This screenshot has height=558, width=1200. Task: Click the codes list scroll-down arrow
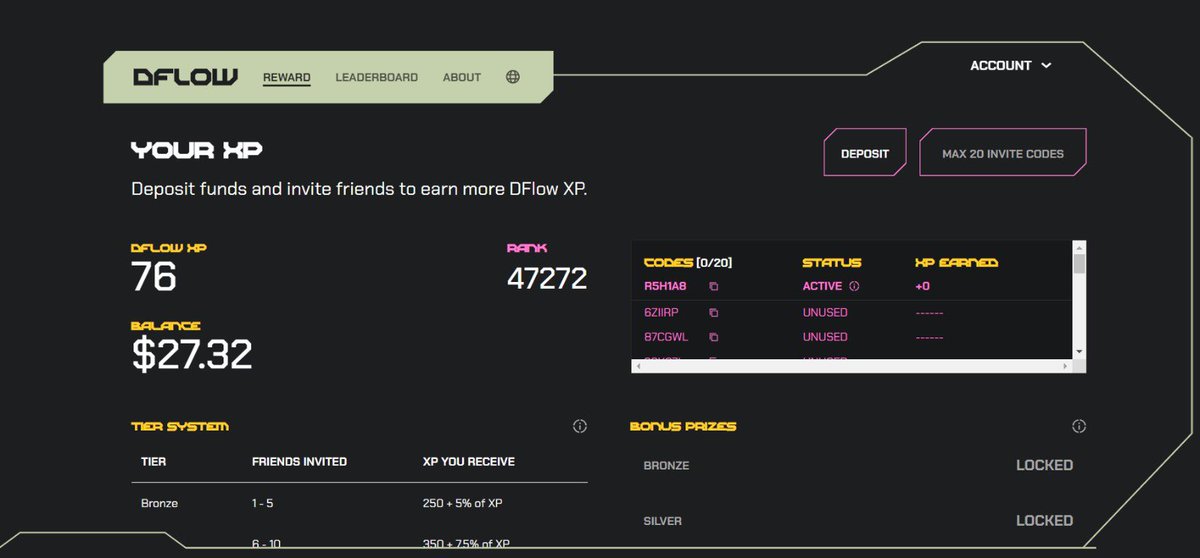[x=1079, y=352]
